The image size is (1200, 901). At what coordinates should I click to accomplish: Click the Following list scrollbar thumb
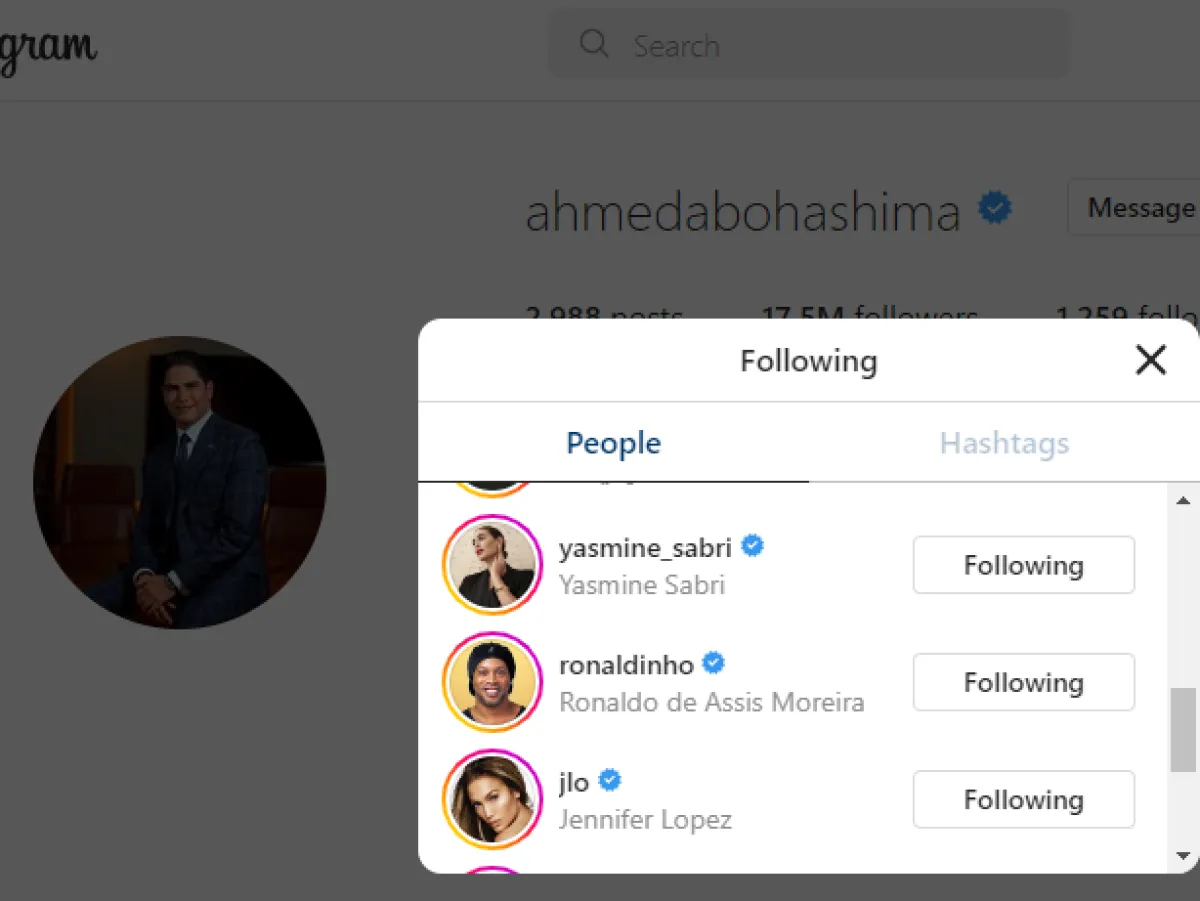[x=1183, y=730]
